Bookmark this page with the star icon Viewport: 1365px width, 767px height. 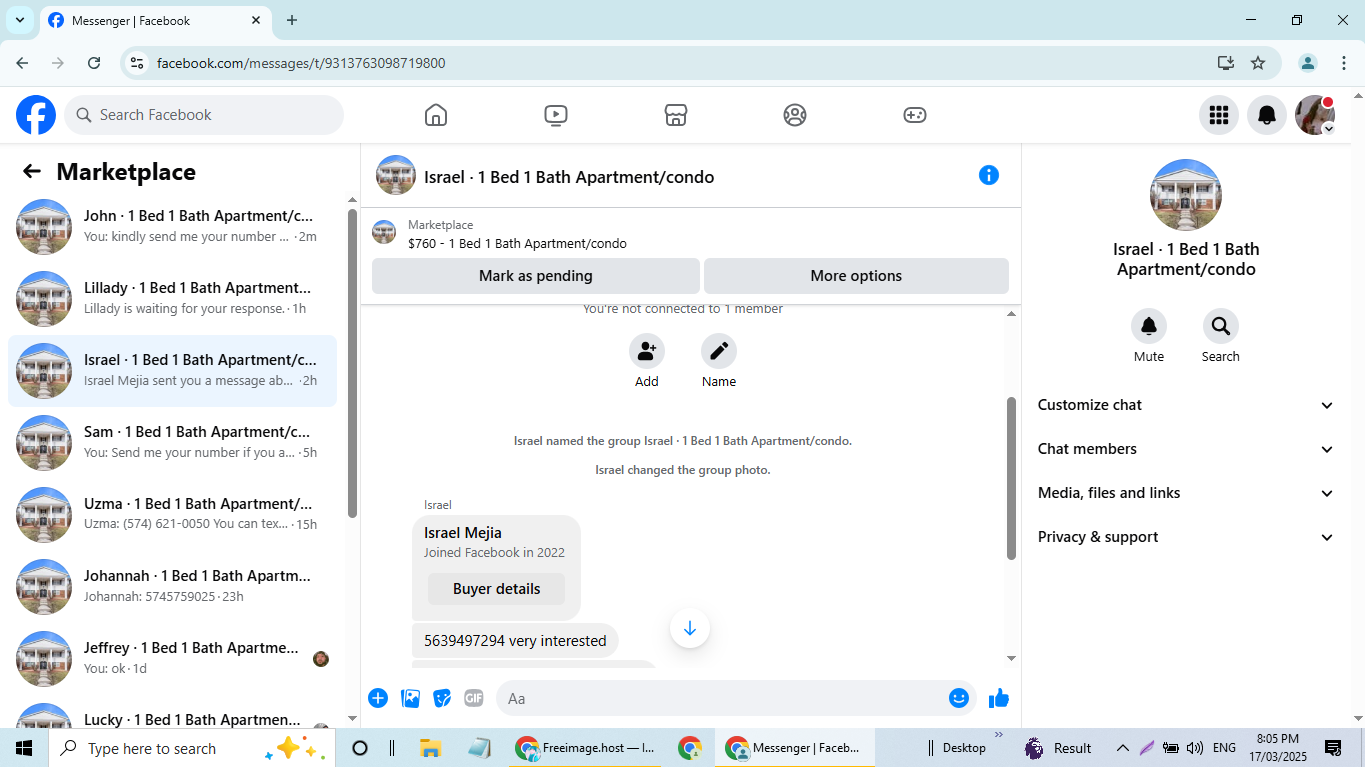1258,63
